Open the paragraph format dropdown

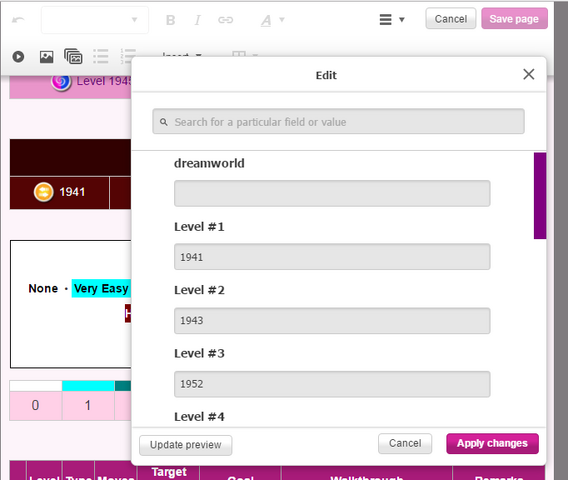95,20
